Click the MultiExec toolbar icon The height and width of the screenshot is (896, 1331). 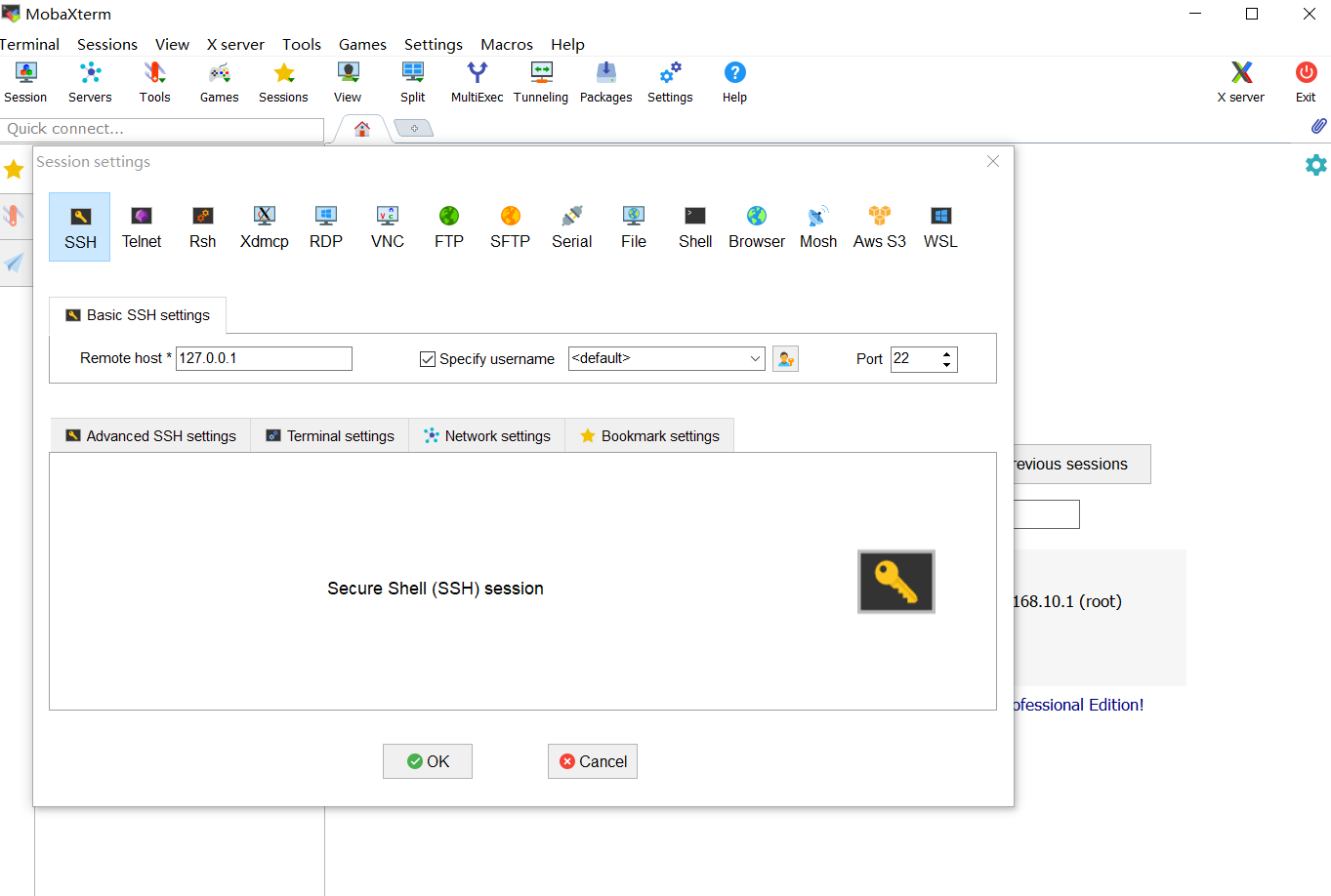tap(477, 82)
